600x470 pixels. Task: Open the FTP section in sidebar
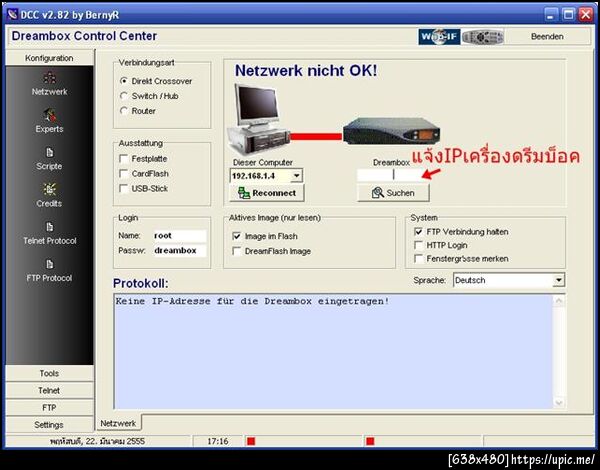[49, 408]
